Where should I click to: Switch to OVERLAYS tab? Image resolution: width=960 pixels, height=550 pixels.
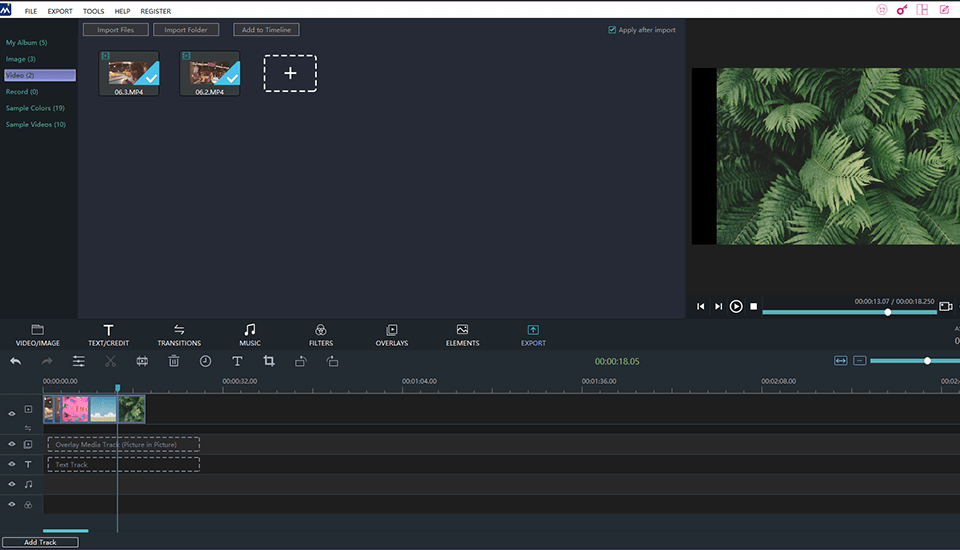pos(392,336)
